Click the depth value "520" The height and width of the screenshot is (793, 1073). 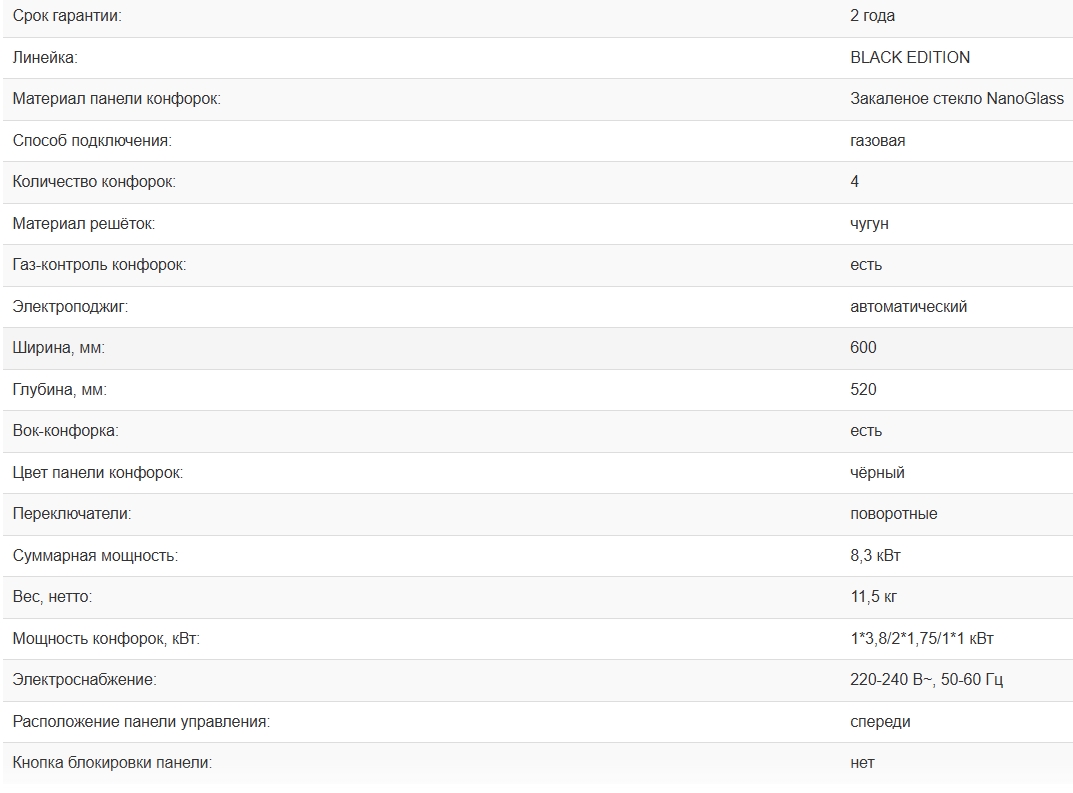863,390
